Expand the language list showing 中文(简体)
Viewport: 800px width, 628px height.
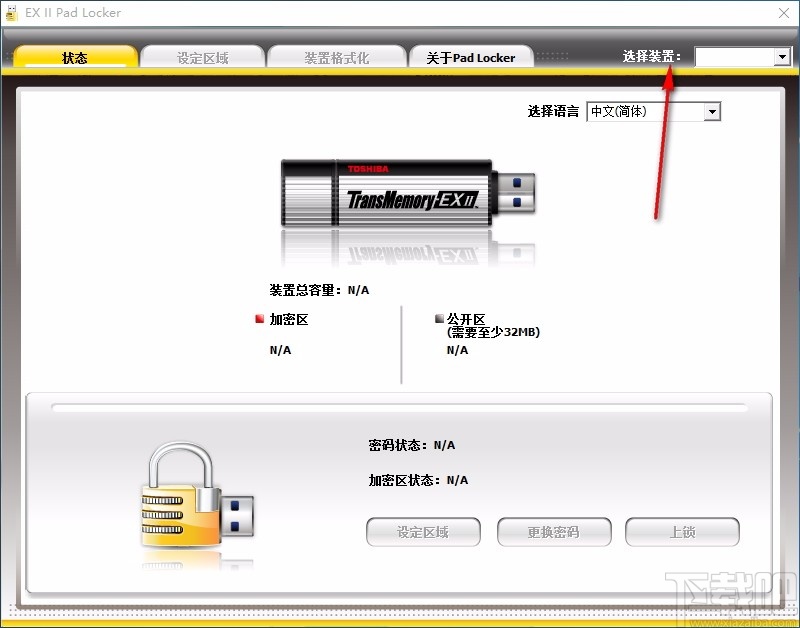coord(712,111)
